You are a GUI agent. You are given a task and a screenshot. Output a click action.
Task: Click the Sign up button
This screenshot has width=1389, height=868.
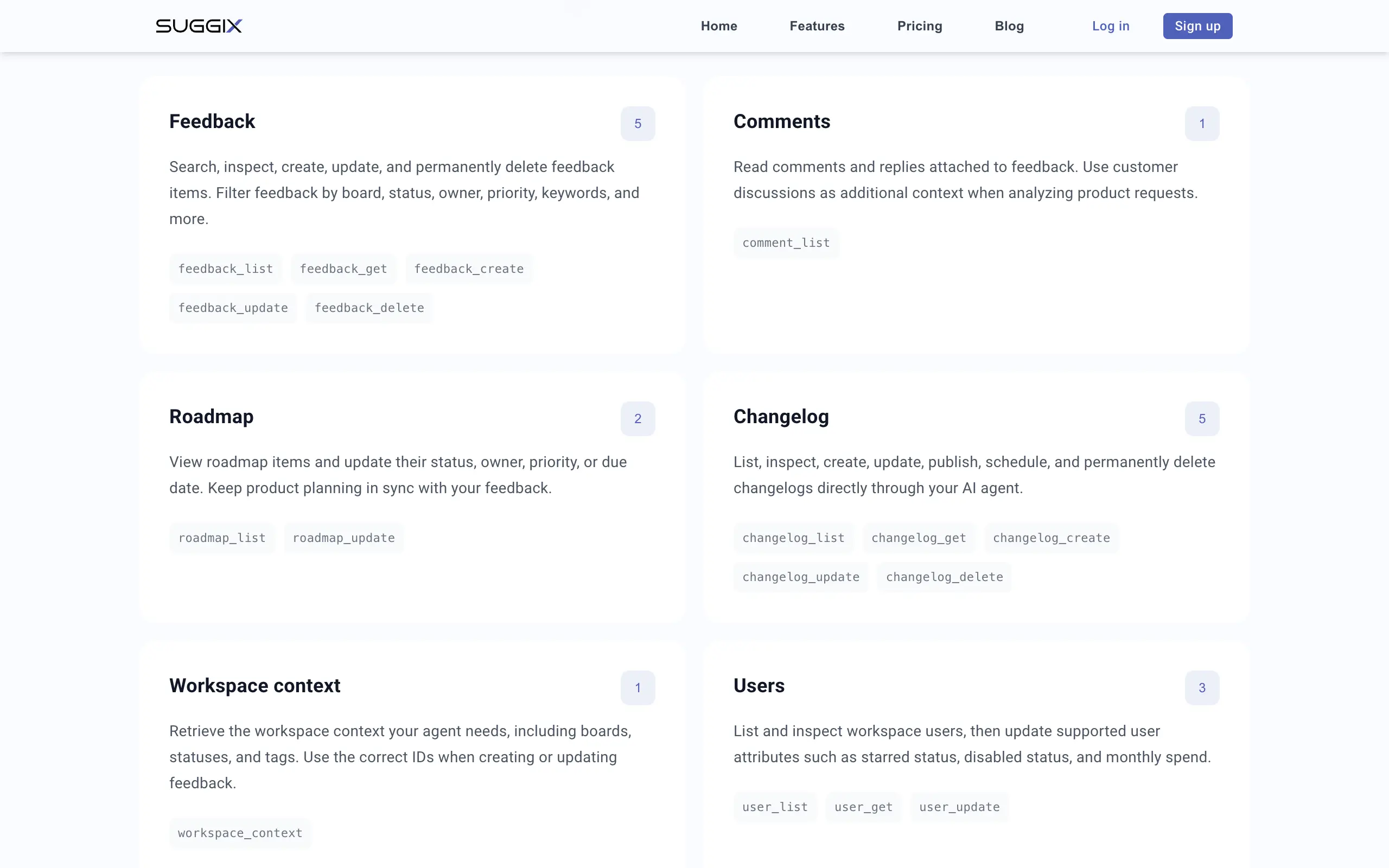(1197, 26)
